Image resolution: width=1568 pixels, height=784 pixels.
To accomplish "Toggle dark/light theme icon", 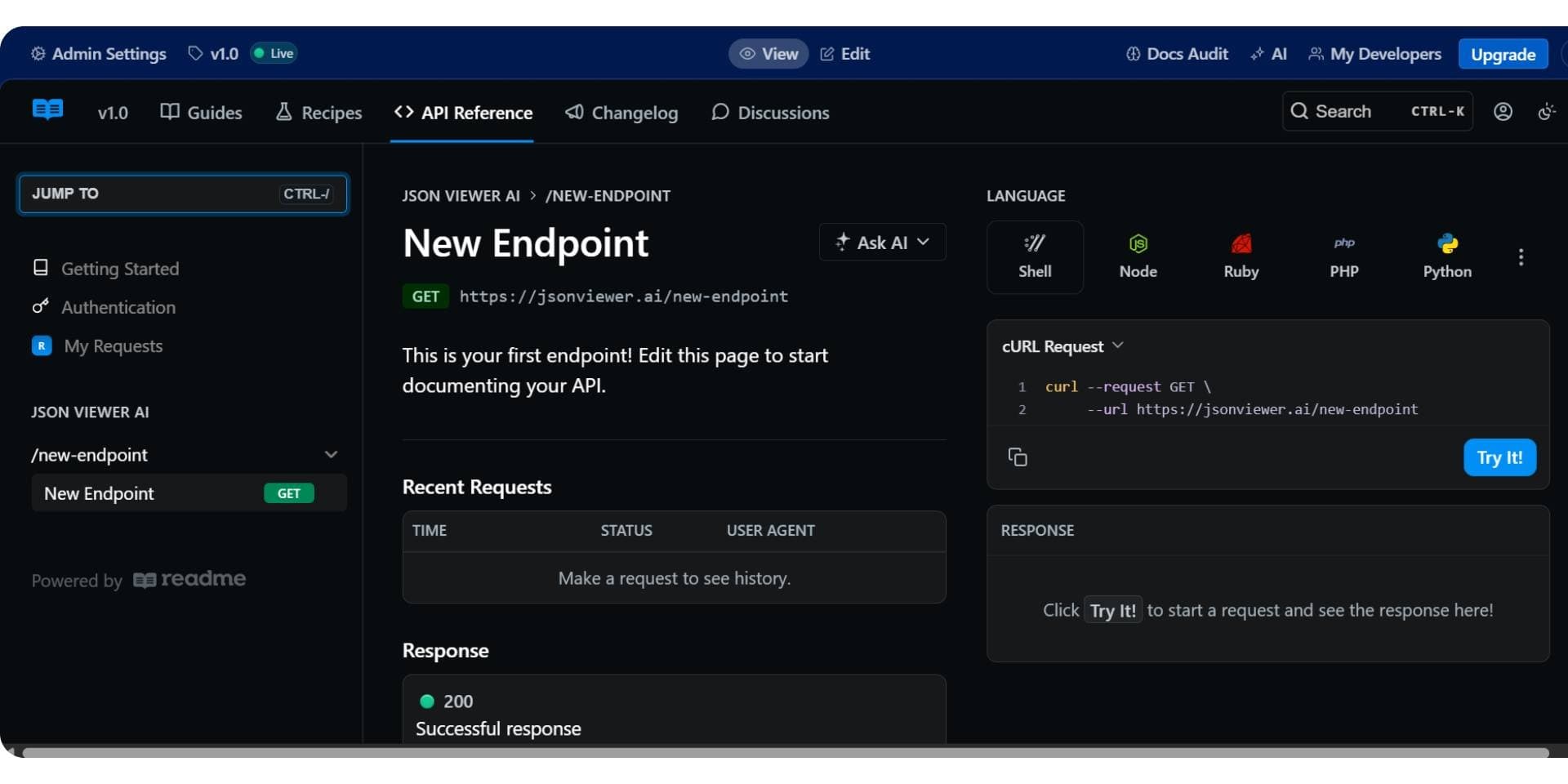I will pos(1546,112).
